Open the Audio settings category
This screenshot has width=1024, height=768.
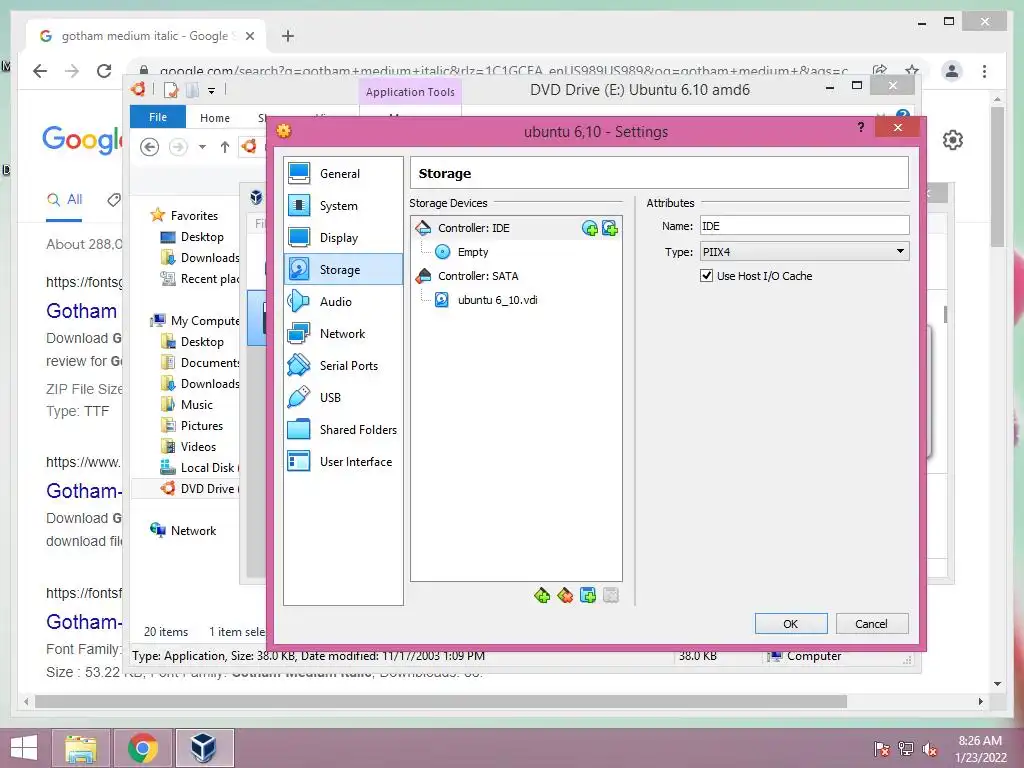343,302
